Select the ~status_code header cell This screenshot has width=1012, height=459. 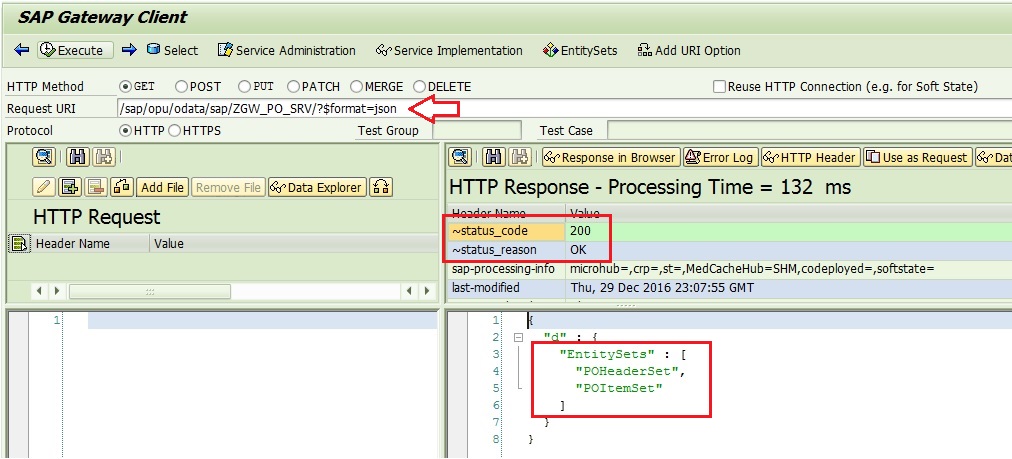506,231
